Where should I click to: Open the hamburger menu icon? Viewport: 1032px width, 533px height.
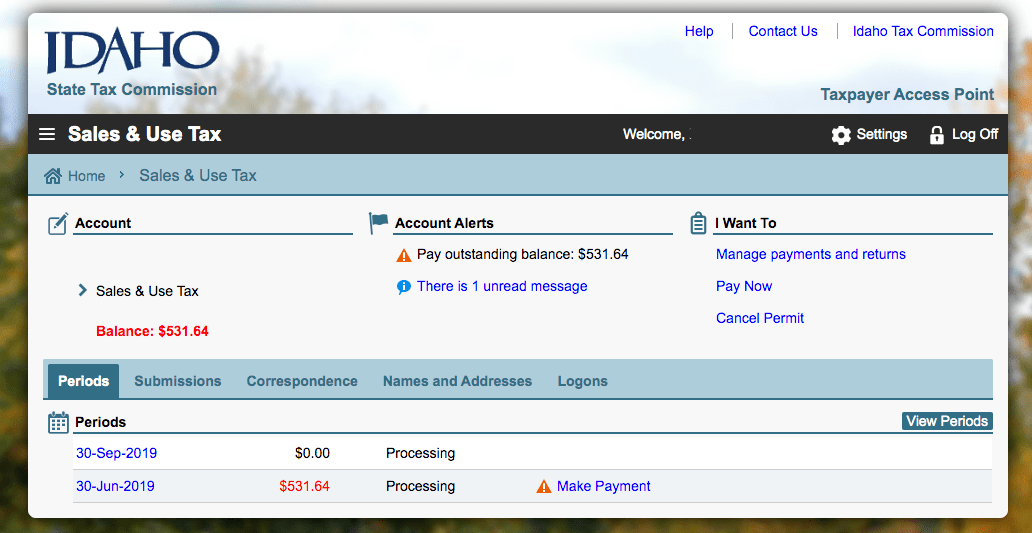(47, 134)
